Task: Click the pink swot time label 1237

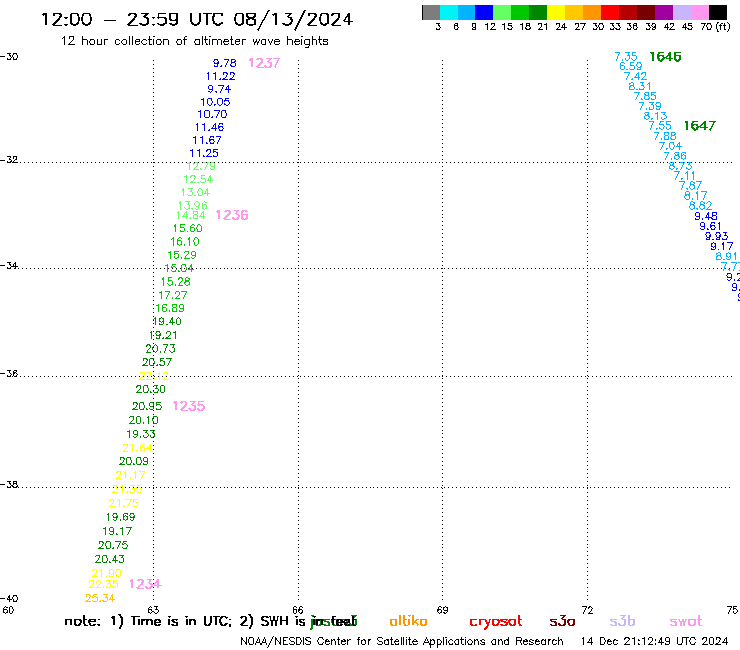Action: coord(264,63)
